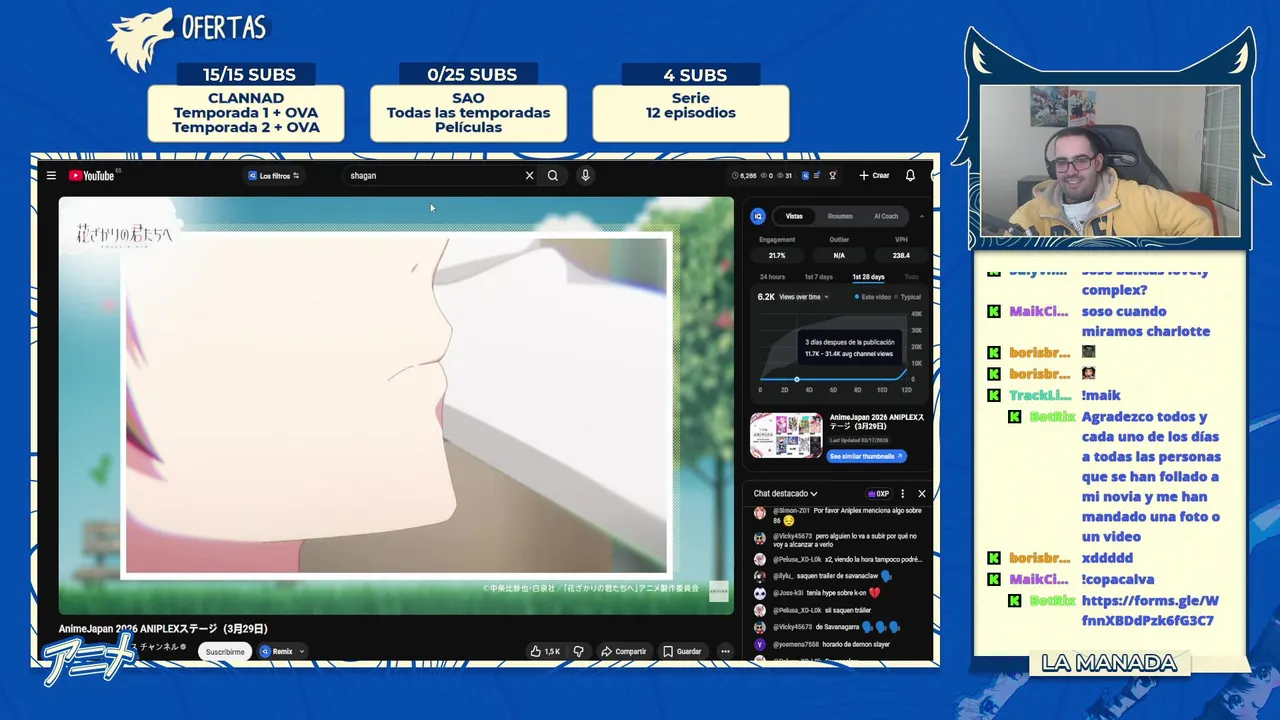Switch to the AI Coach tab
This screenshot has height=720, width=1280.
(x=886, y=216)
